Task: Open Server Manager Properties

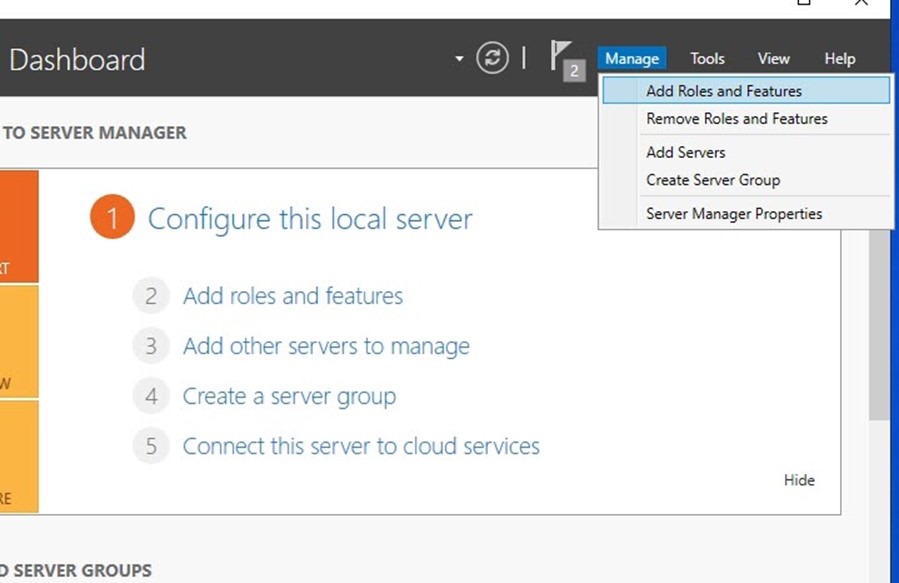Action: point(746,214)
